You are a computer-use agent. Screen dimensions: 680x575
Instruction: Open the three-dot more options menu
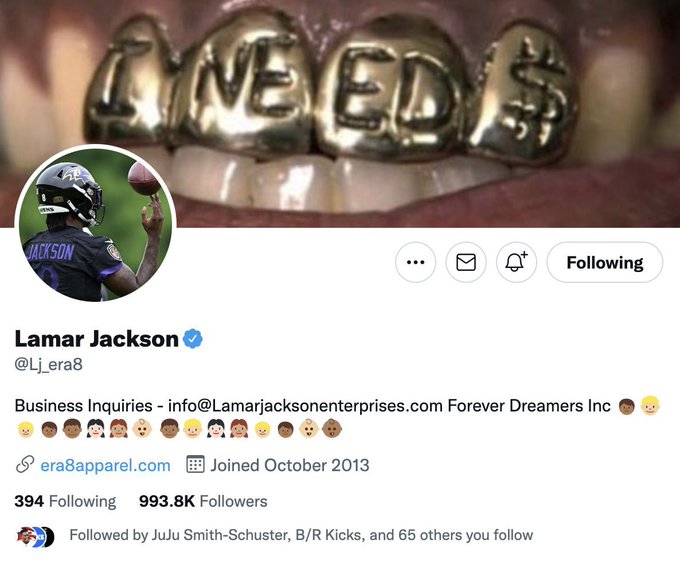(x=415, y=262)
